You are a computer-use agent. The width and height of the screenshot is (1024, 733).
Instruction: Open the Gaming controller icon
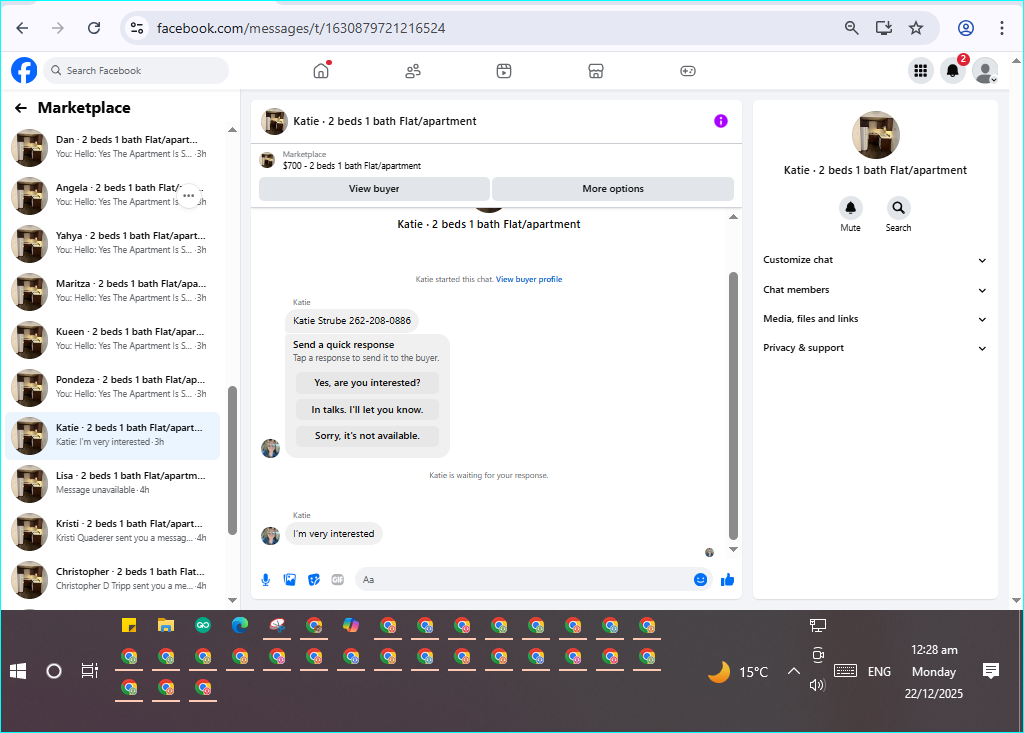click(688, 71)
